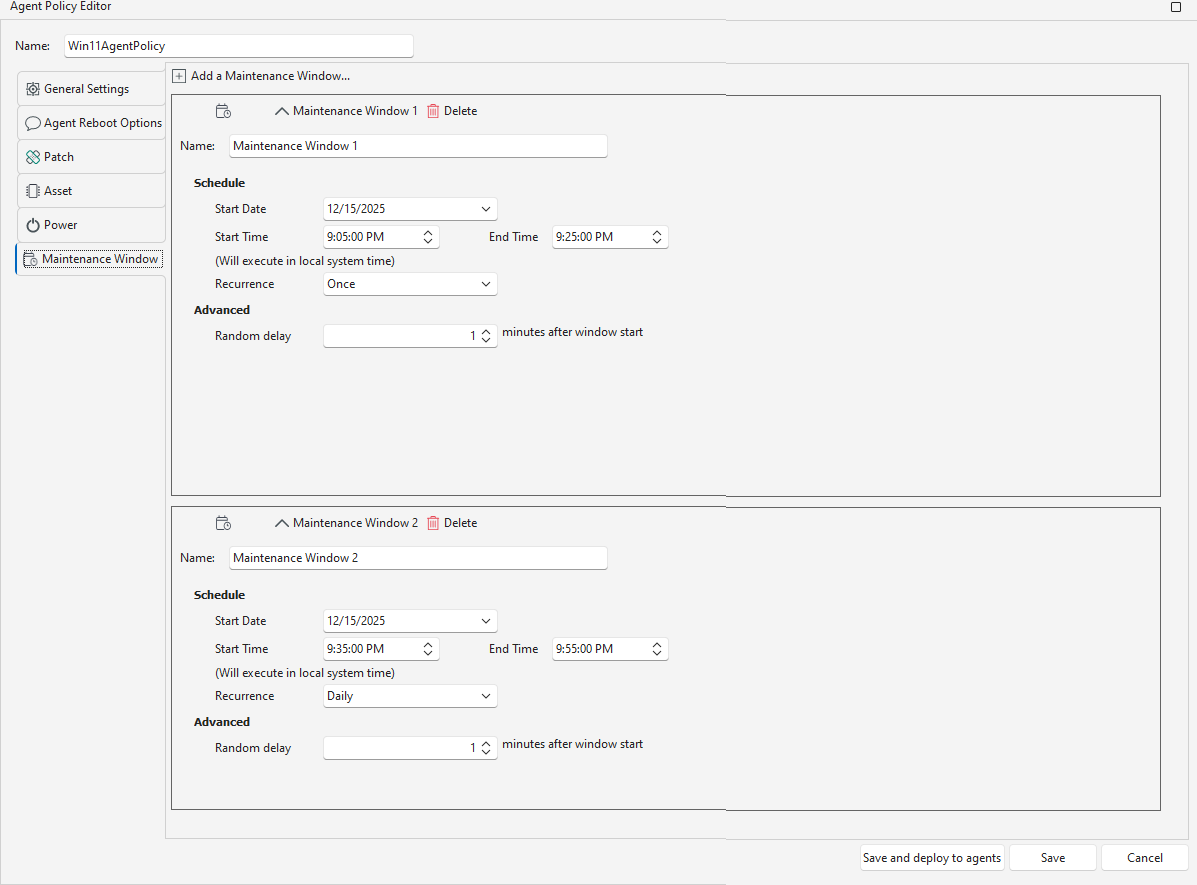The image size is (1197, 885).
Task: Collapse the Maintenance Window 2 section
Action: [x=282, y=523]
